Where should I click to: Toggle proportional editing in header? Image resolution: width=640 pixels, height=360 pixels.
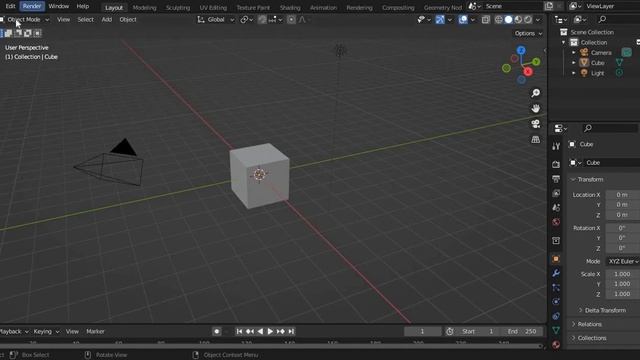(x=291, y=19)
